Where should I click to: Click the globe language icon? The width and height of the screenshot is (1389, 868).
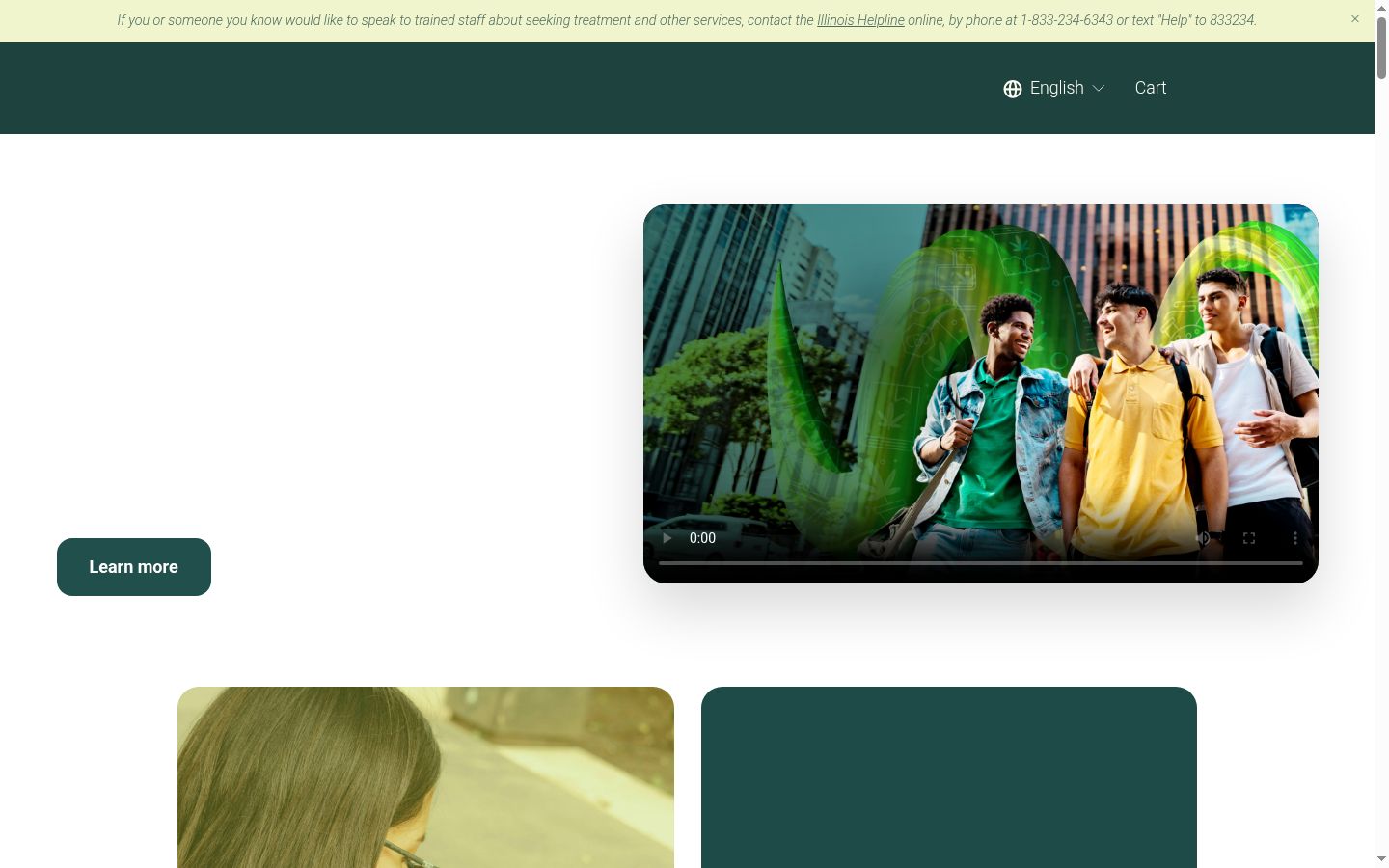[x=1013, y=89]
